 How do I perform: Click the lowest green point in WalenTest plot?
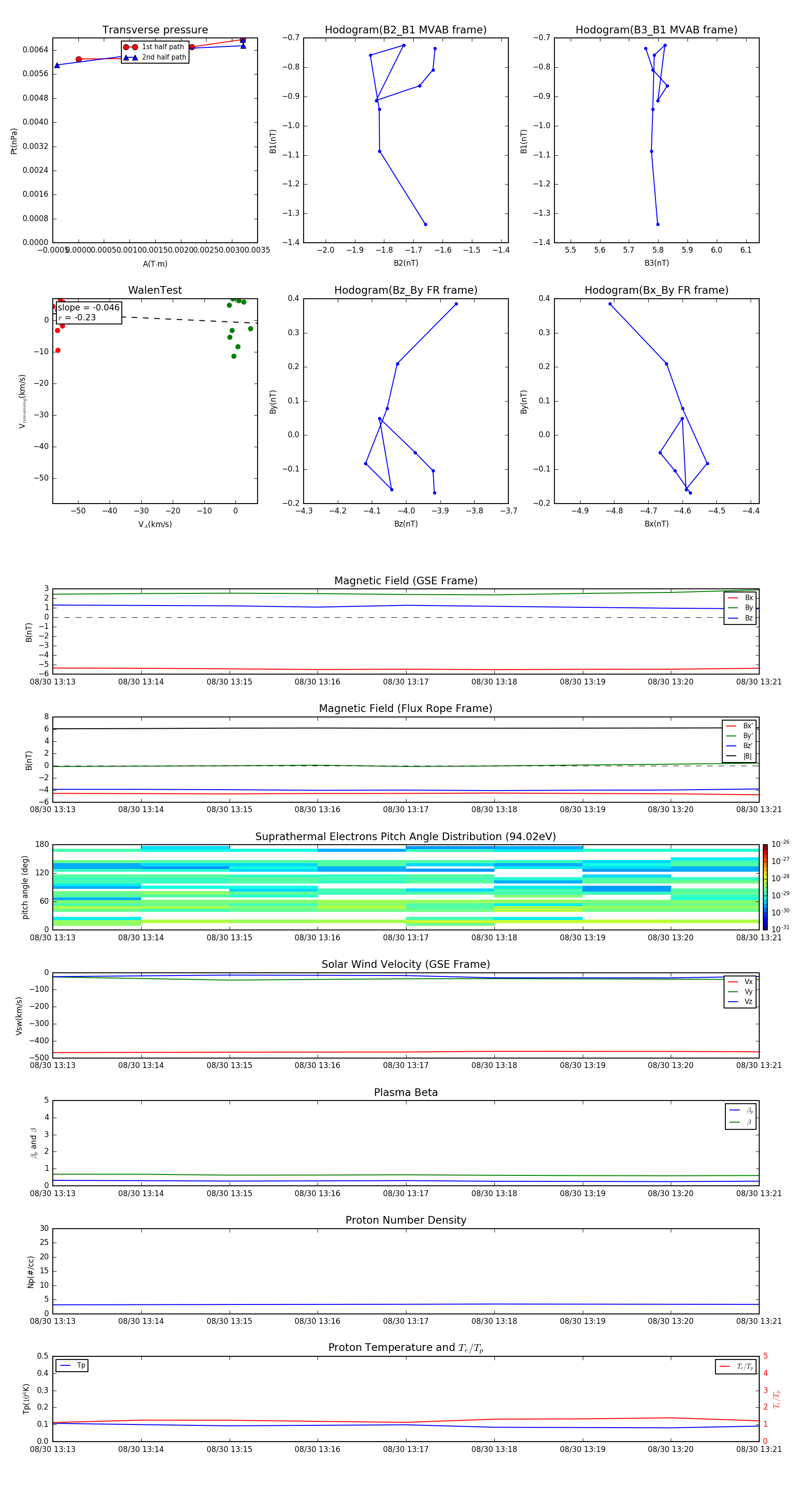point(234,356)
